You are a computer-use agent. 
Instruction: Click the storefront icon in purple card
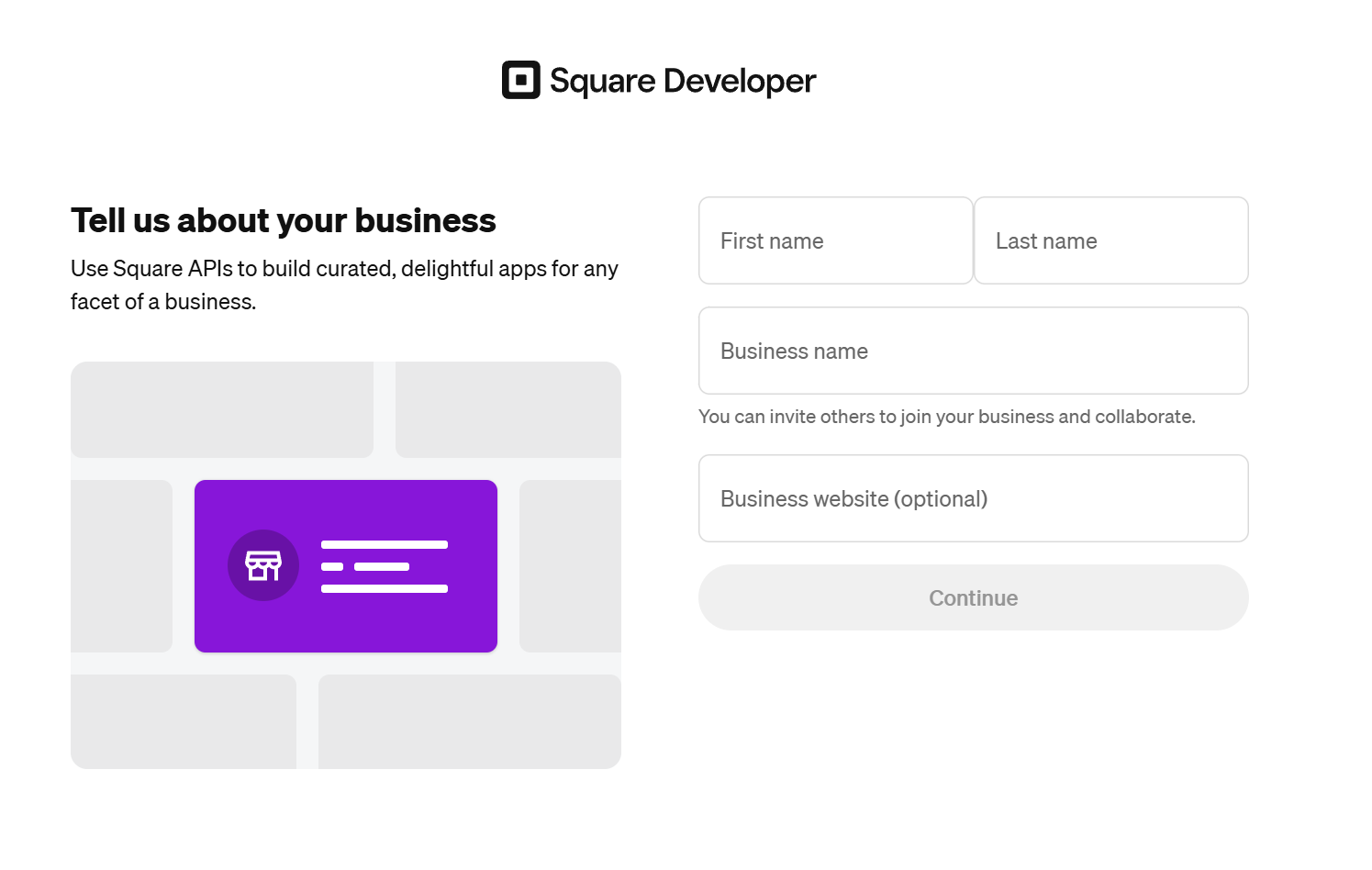coord(263,565)
